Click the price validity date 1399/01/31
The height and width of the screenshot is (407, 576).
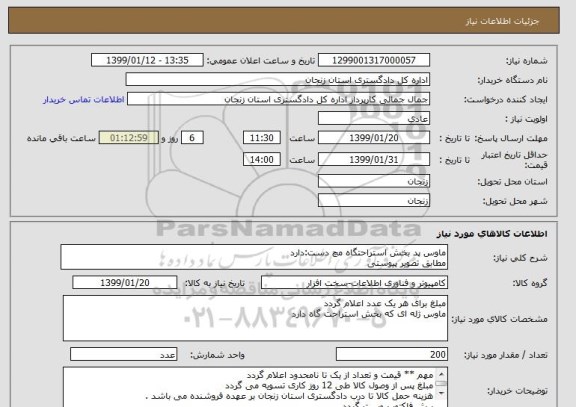tap(374, 160)
